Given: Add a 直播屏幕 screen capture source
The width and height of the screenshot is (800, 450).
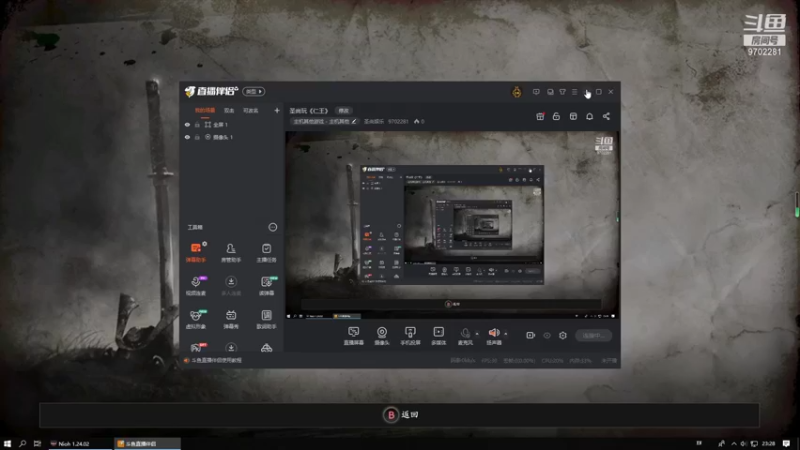Looking at the screenshot, I should [x=354, y=336].
